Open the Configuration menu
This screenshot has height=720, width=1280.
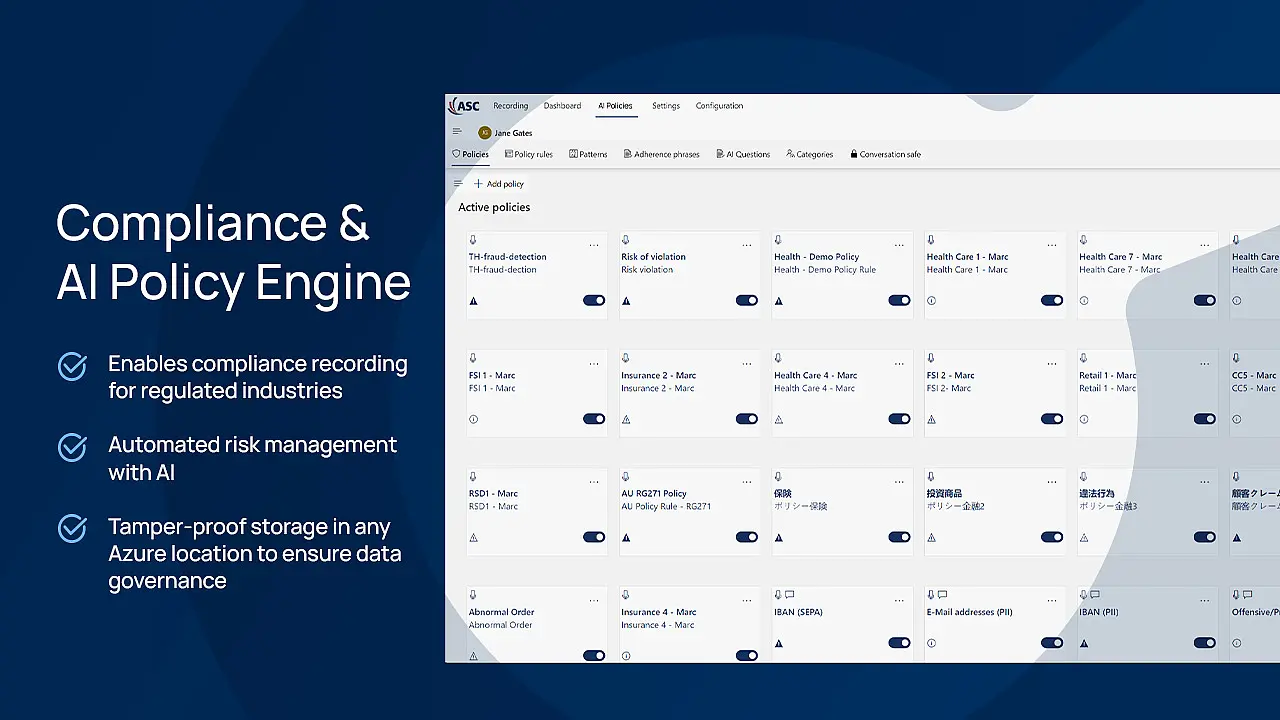point(719,105)
